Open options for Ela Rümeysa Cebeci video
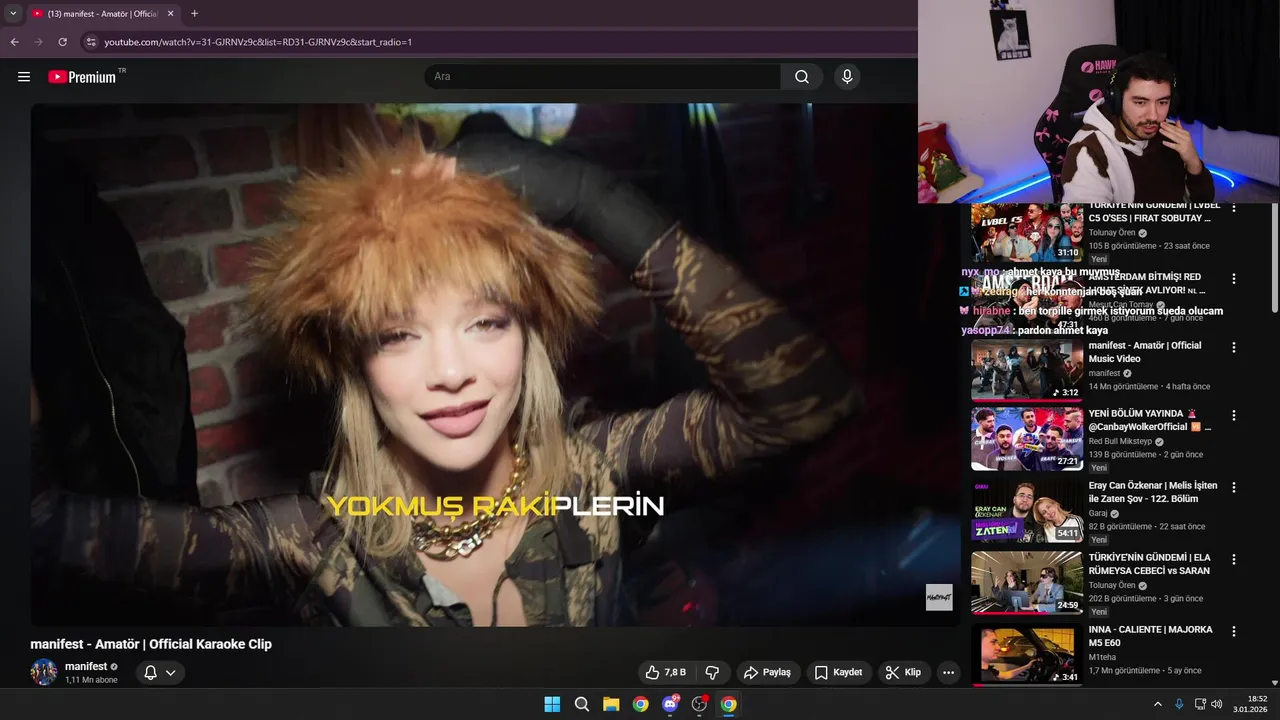The image size is (1280, 720). click(x=1234, y=559)
